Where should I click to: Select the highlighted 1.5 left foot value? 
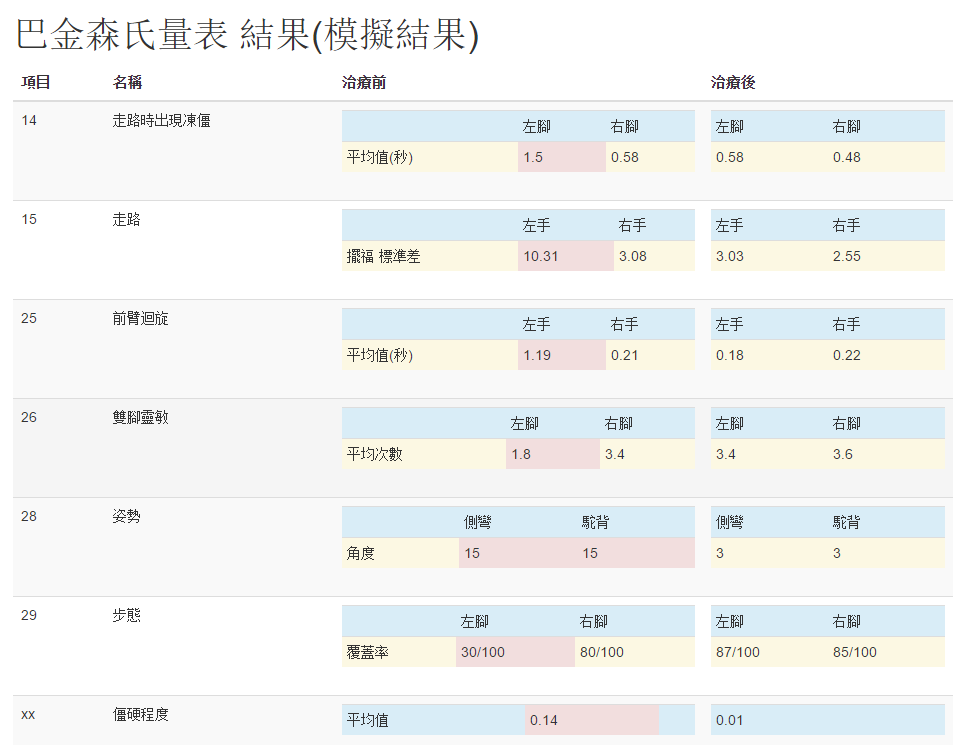(533, 157)
